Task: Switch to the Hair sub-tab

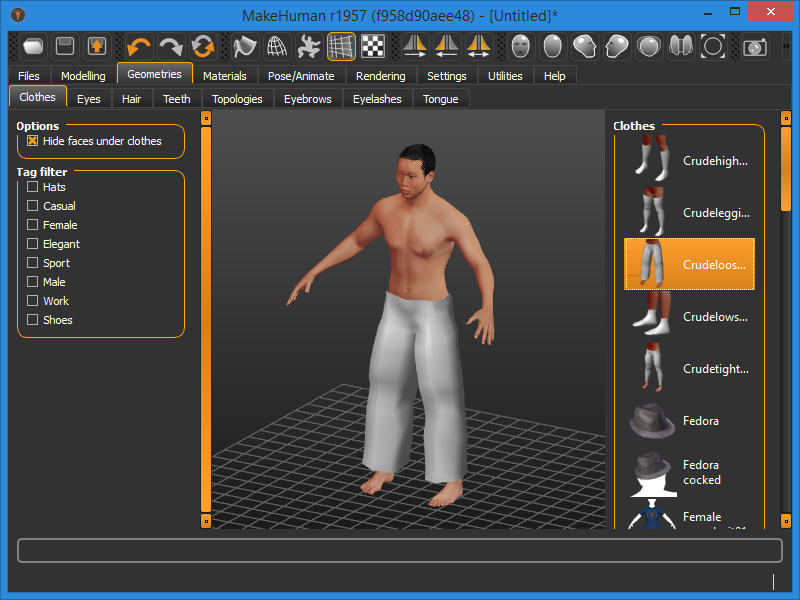Action: click(131, 99)
